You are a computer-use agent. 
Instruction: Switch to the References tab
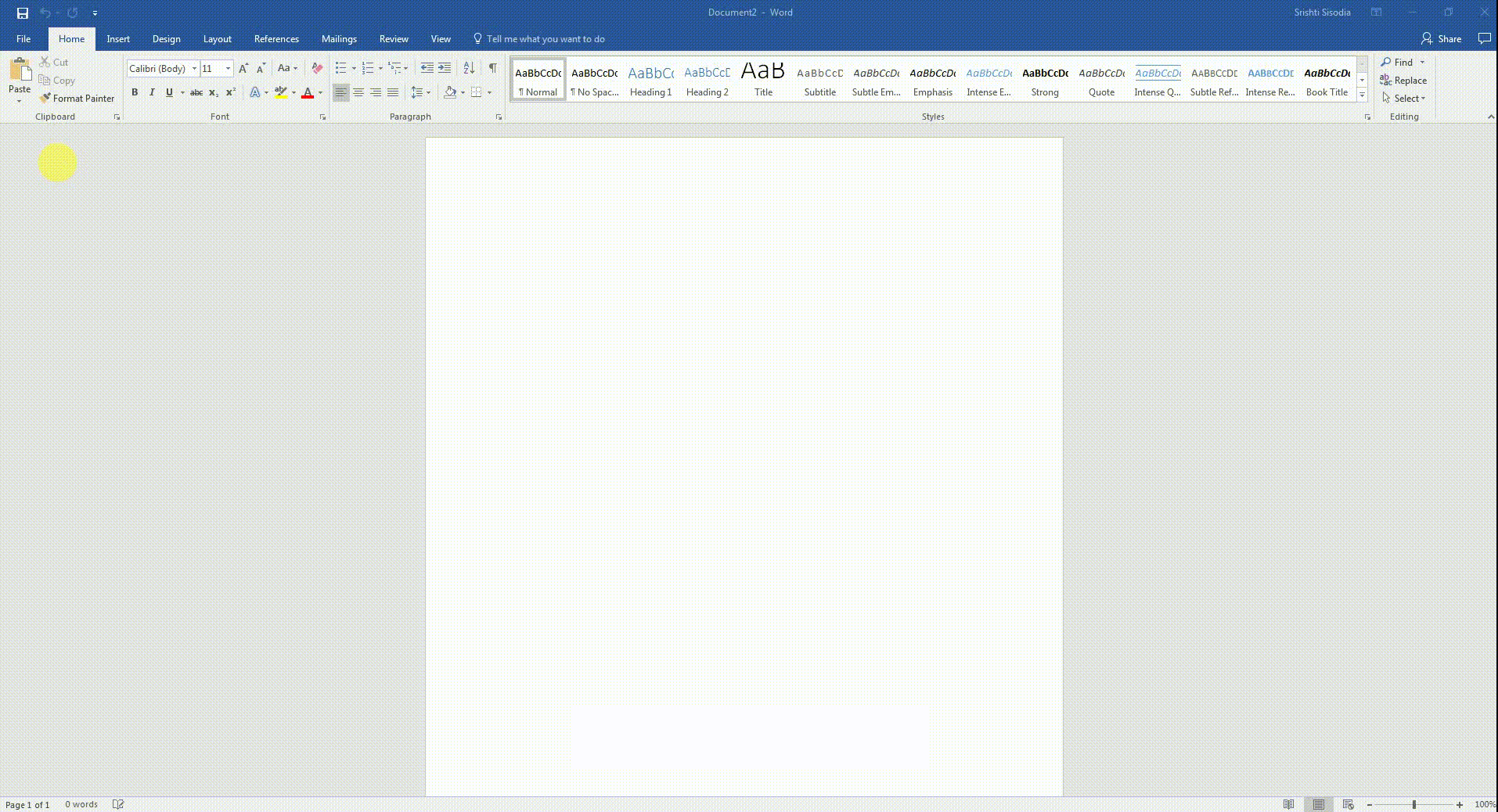click(x=276, y=39)
